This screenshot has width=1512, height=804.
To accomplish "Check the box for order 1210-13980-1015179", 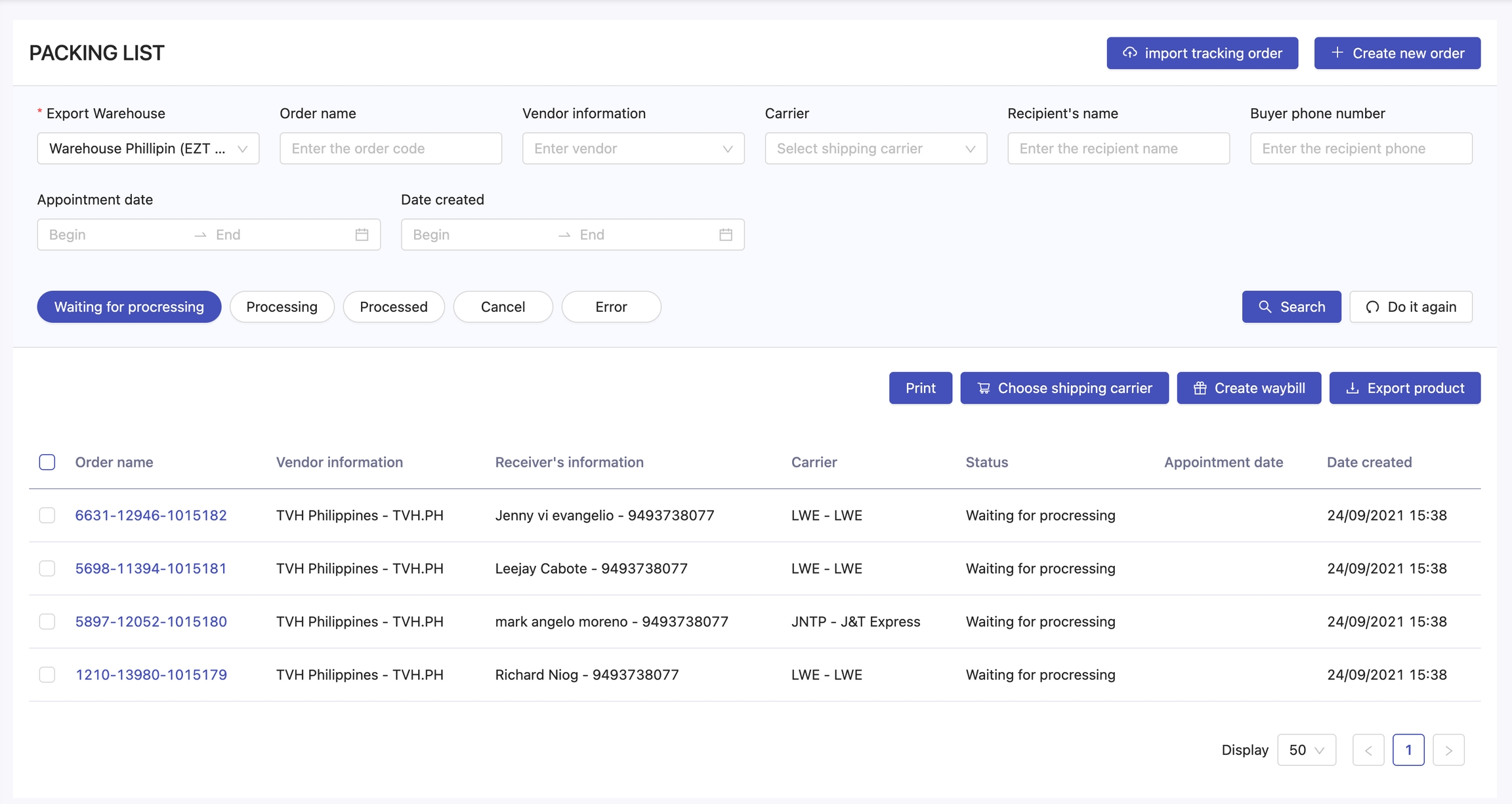I will pyautogui.click(x=47, y=675).
